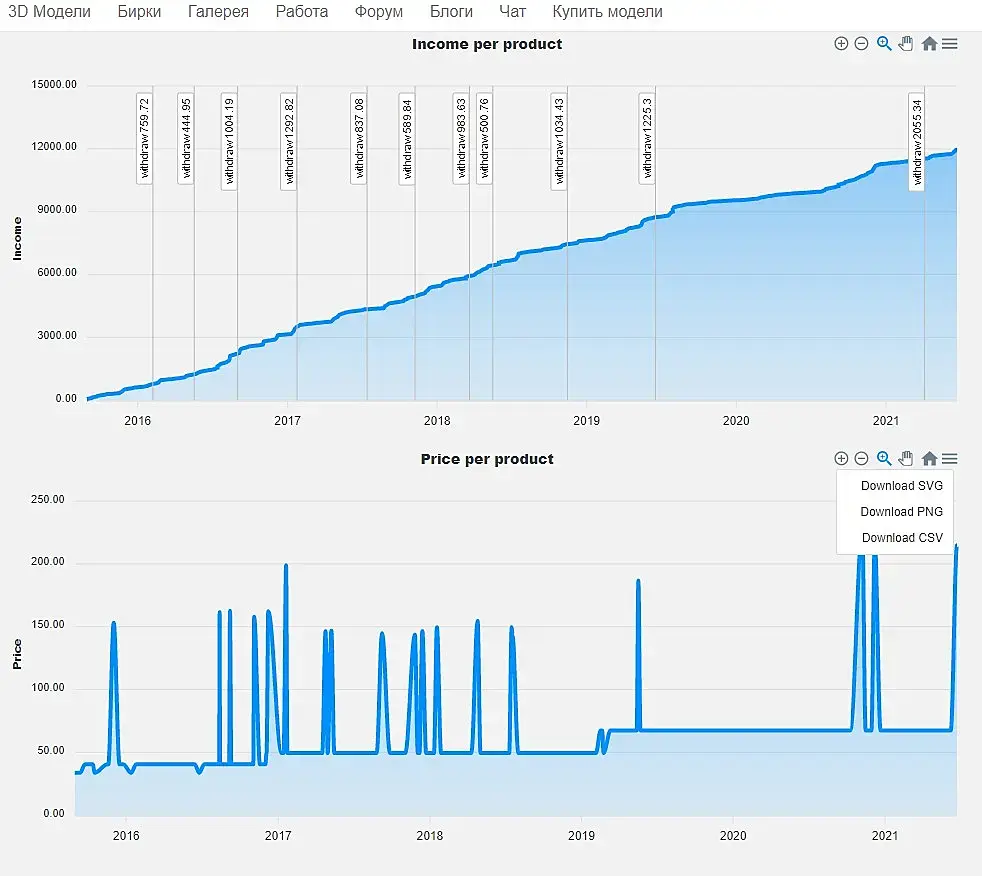This screenshot has height=876, width=982.
Task: Select the withdraw1292.82 annotation marker
Action: 288,141
